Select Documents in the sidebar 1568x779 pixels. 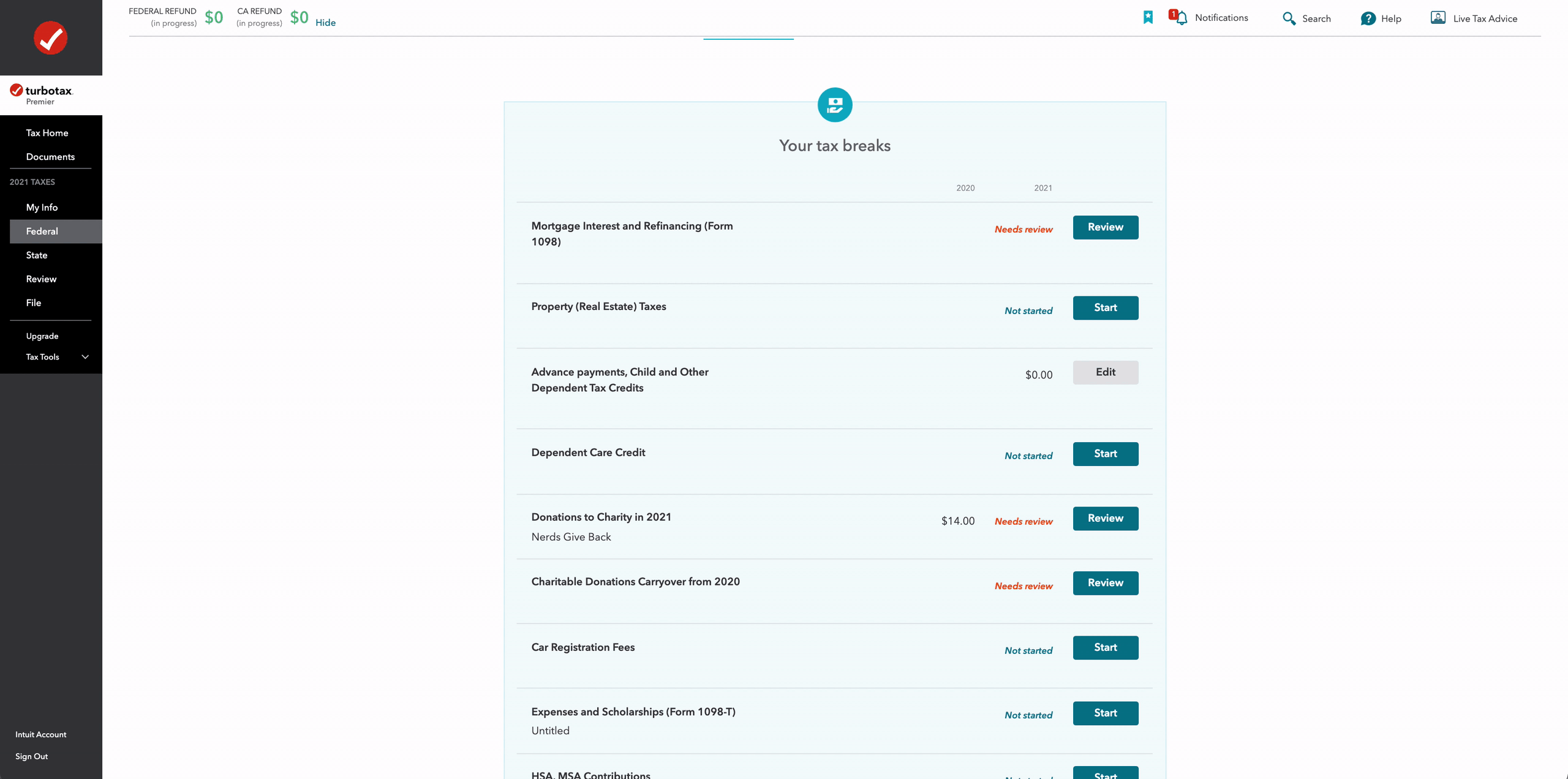click(x=50, y=157)
